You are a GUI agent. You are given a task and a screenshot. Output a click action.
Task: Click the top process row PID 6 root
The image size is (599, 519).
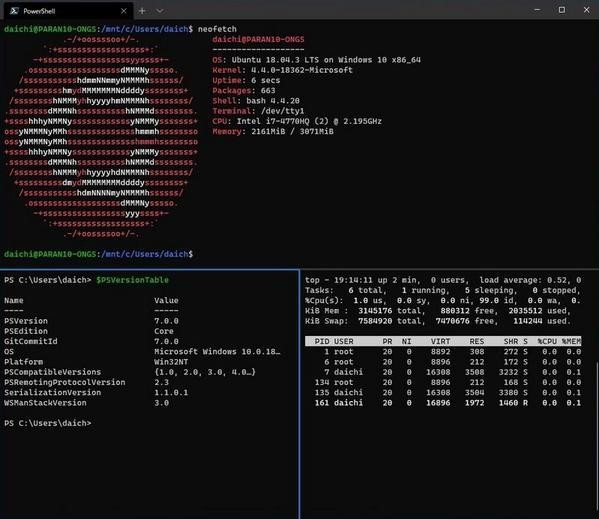pos(443,362)
